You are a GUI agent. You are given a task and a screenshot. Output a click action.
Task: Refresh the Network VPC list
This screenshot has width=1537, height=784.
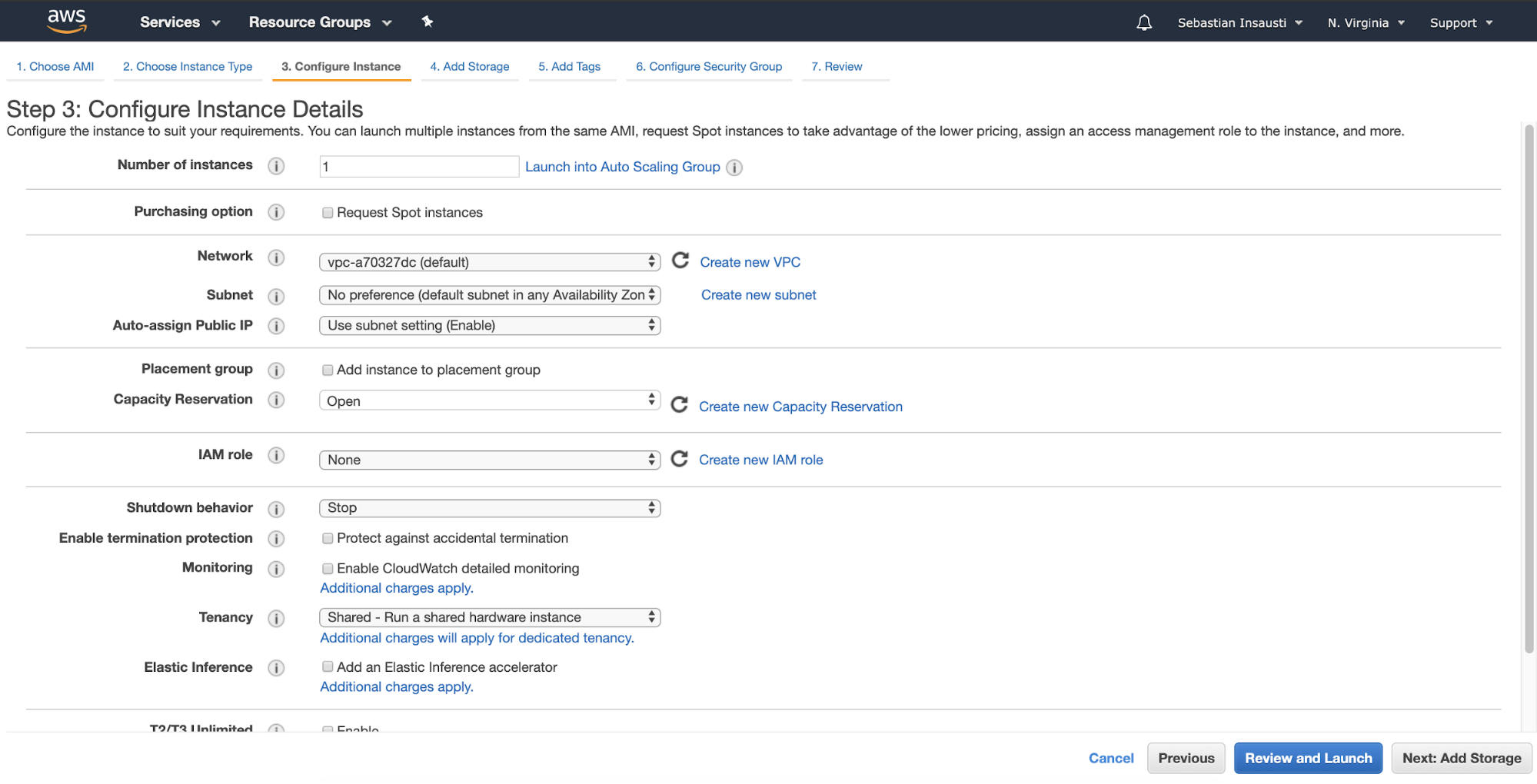(x=680, y=261)
